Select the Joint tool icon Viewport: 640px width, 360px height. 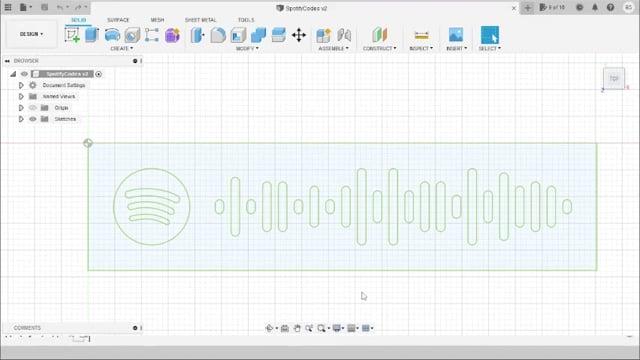tap(344, 35)
